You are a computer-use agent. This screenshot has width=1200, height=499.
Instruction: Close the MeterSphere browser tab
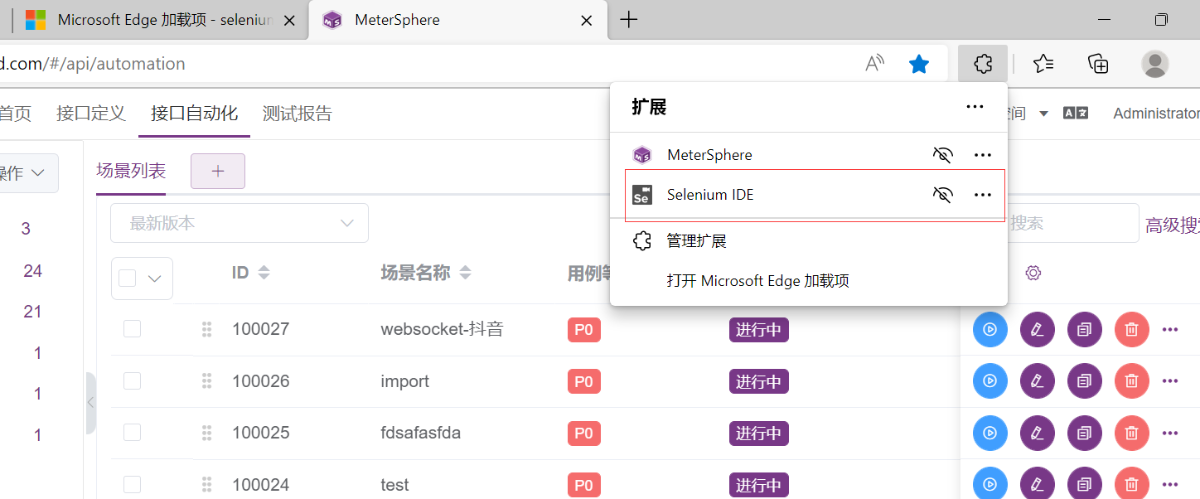[585, 20]
